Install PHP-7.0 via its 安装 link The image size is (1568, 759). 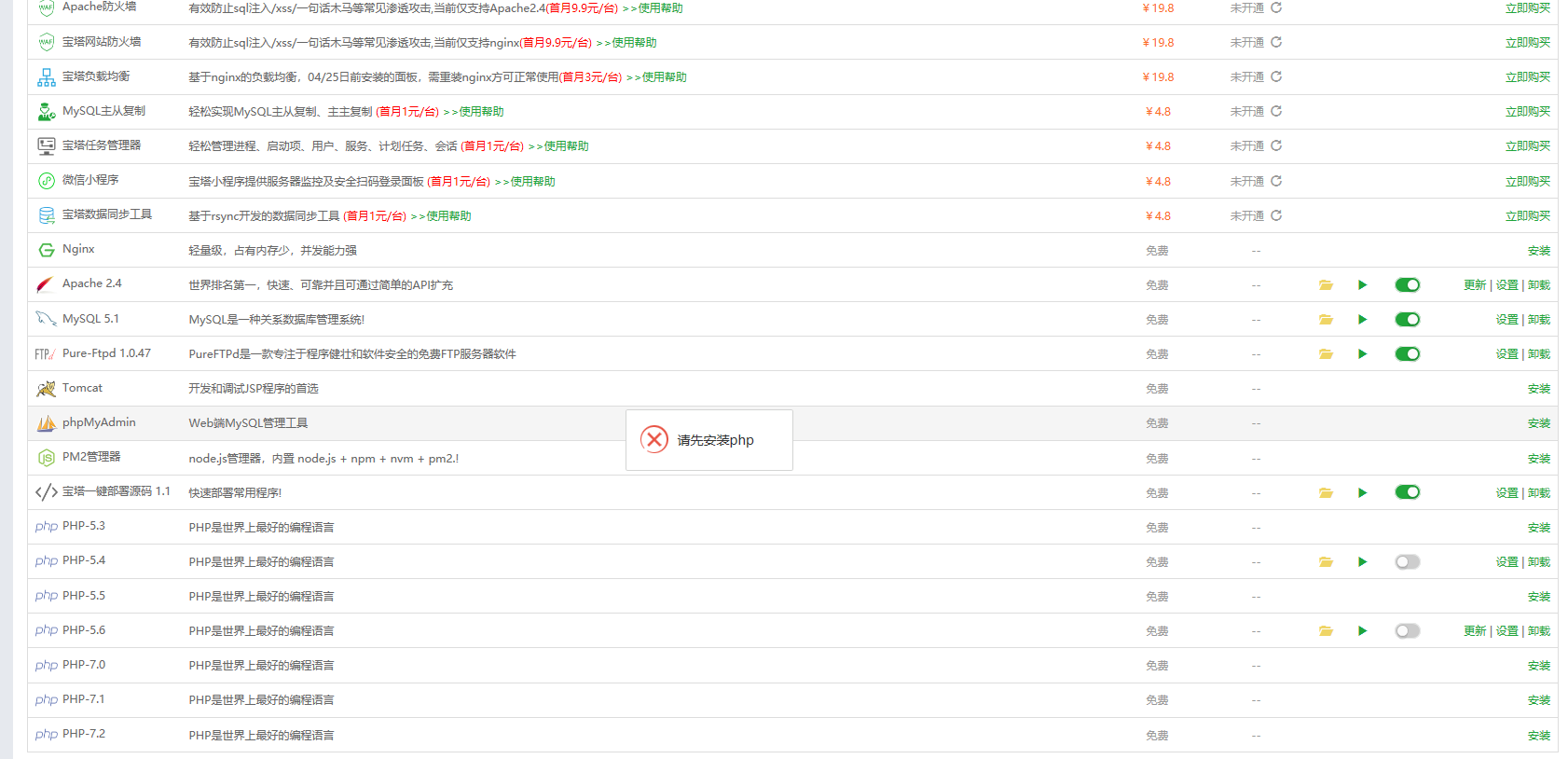(1539, 666)
